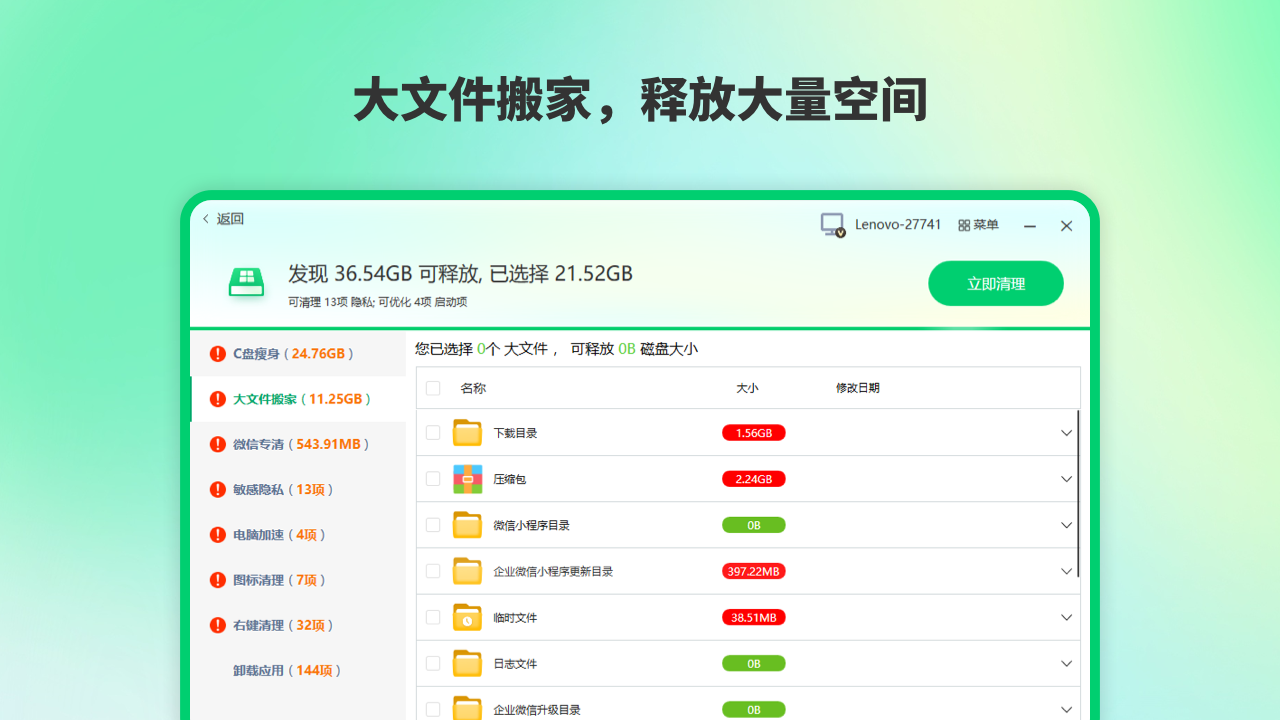Image resolution: width=1280 pixels, height=720 pixels.
Task: Click the back arrow labeled 返回
Action: click(x=223, y=219)
